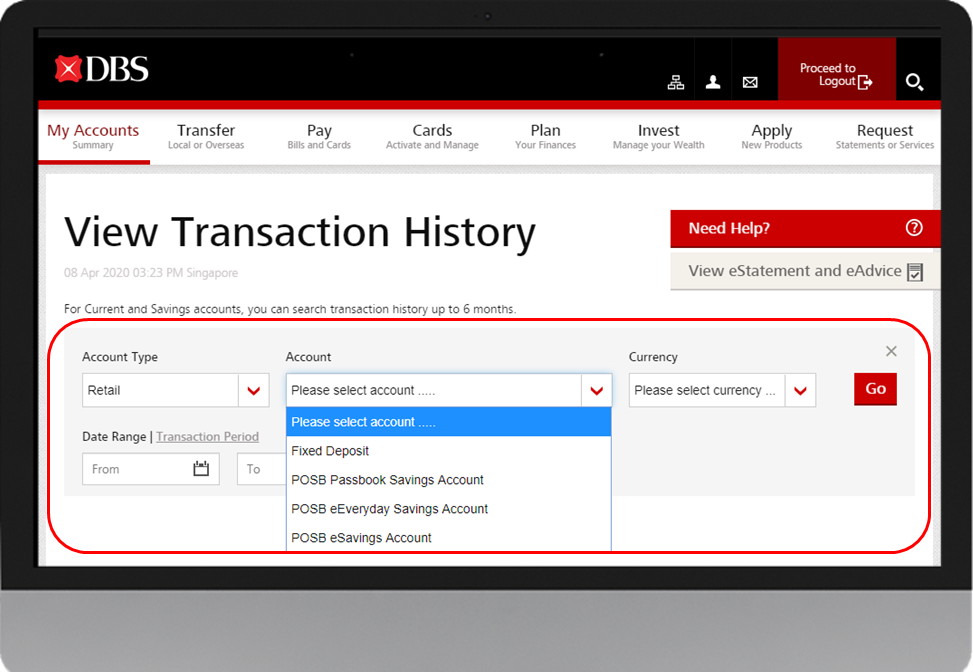Open the sitemap icon in header
This screenshot has width=973, height=672.
click(x=676, y=83)
